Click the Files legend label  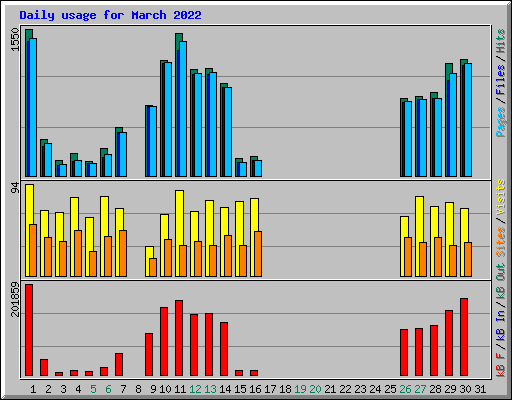tap(501, 80)
